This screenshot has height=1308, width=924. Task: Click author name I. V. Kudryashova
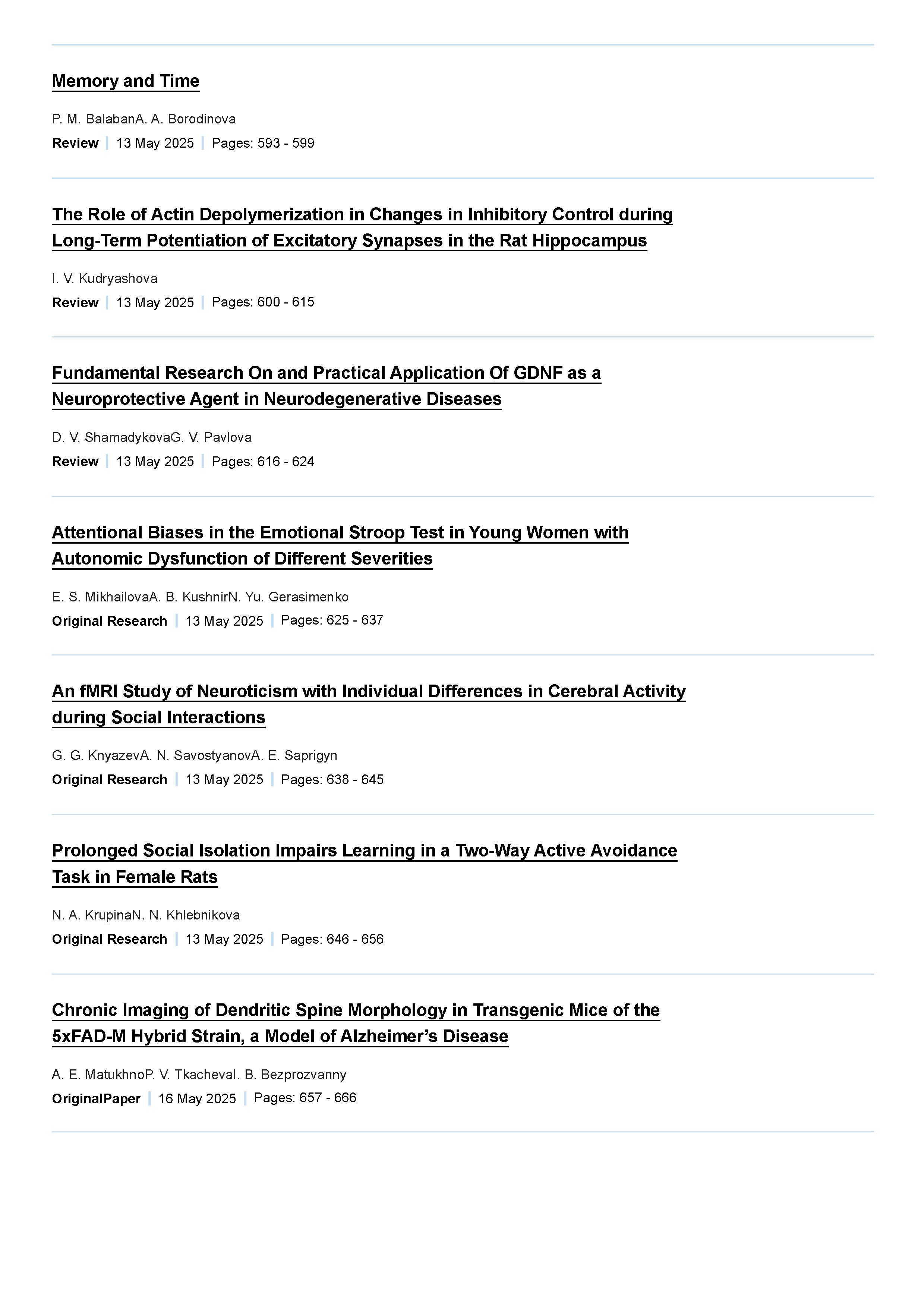coord(105,279)
